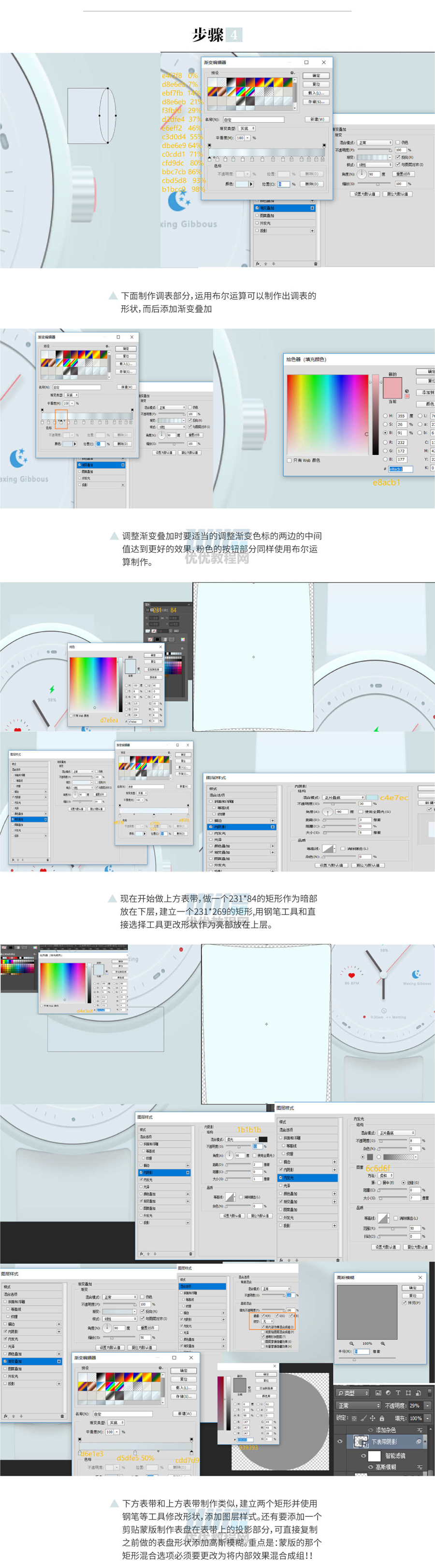This screenshot has width=435, height=1568.
Task: Toggle 预览 checkbox in 高斯模糊 dialog
Action: tap(404, 1303)
